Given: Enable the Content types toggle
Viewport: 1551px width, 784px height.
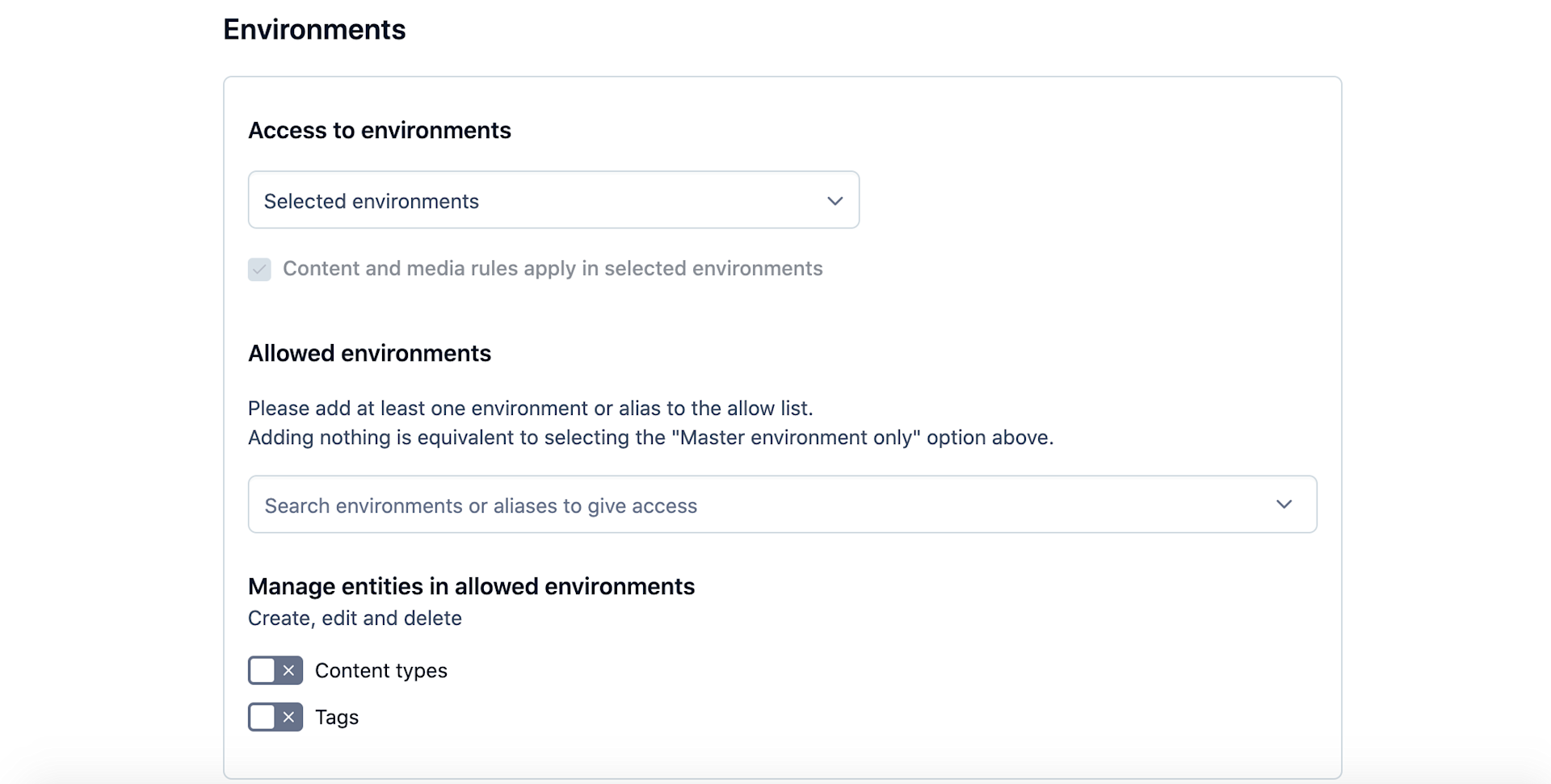Looking at the screenshot, I should pyautogui.click(x=275, y=670).
